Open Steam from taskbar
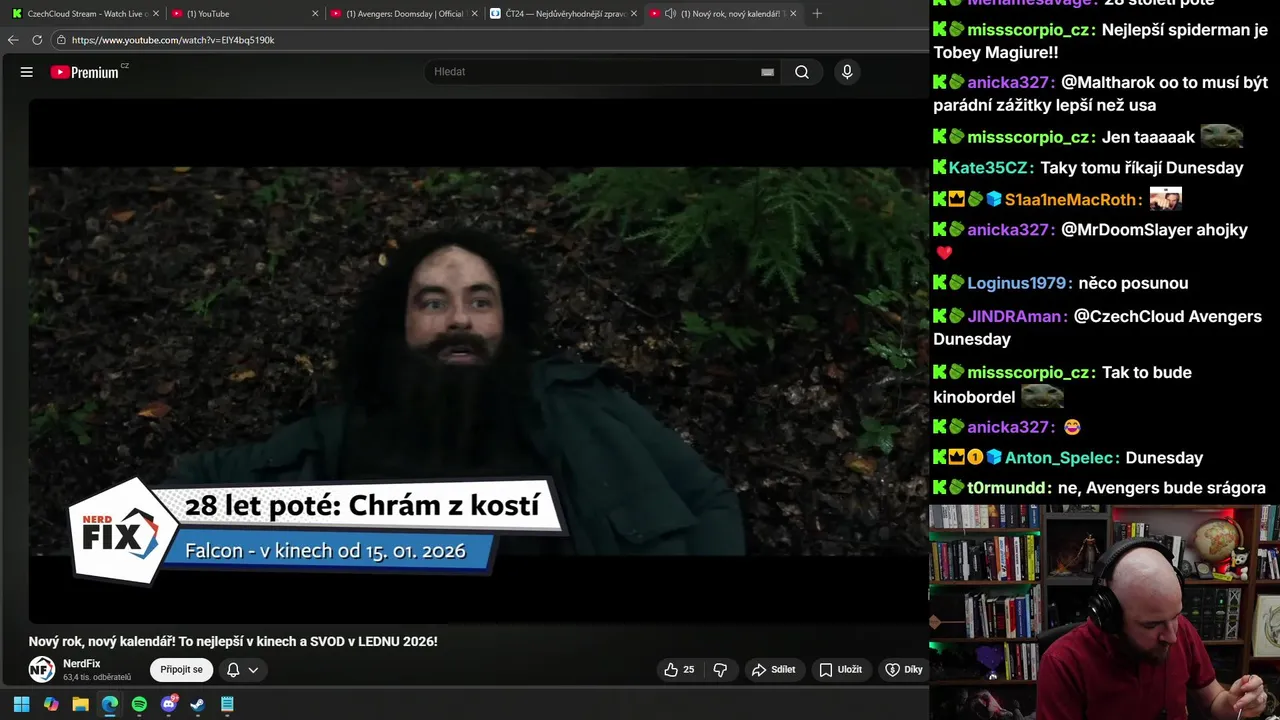 pyautogui.click(x=198, y=704)
